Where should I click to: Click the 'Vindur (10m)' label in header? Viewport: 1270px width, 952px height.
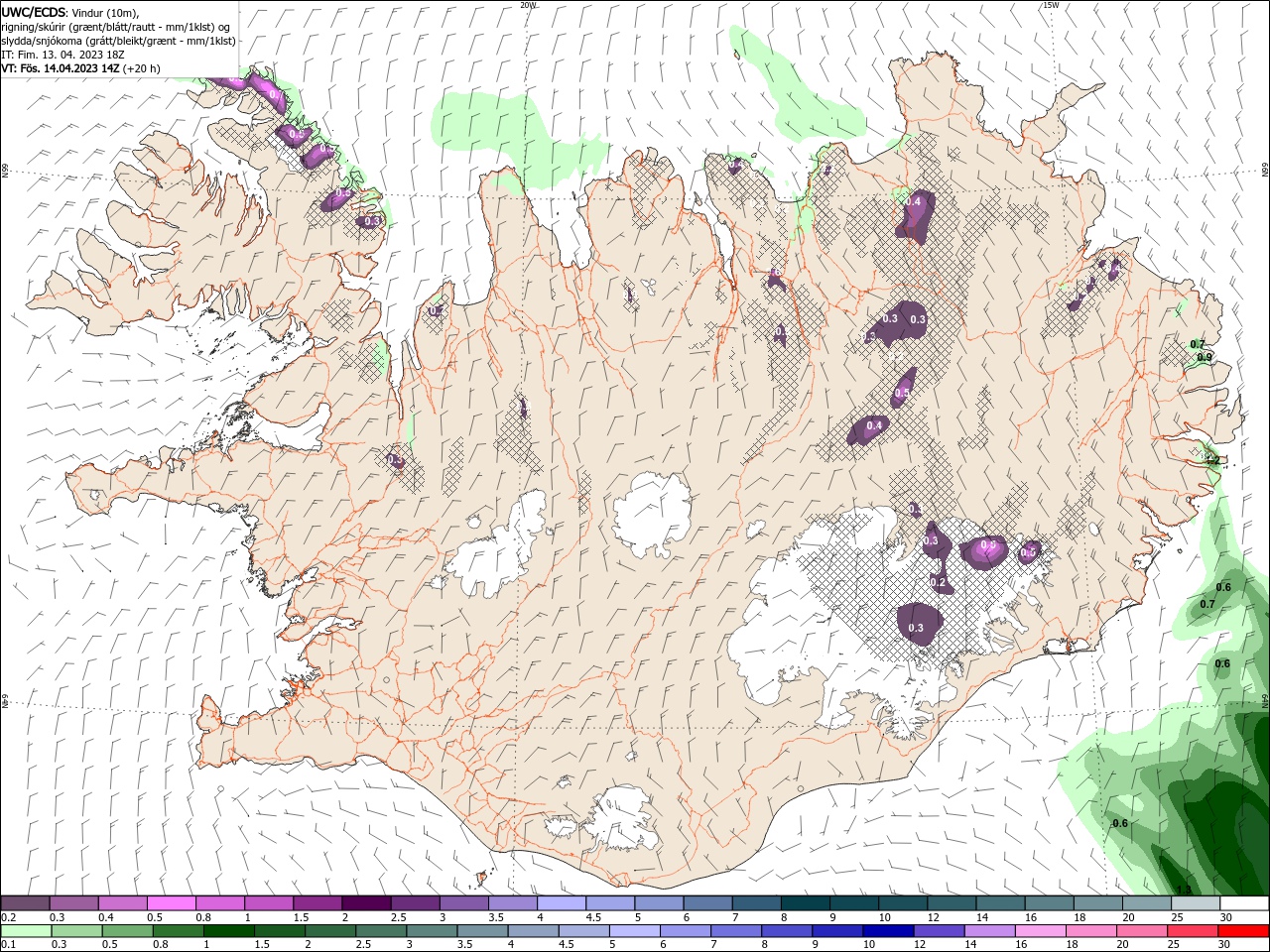tap(105, 12)
